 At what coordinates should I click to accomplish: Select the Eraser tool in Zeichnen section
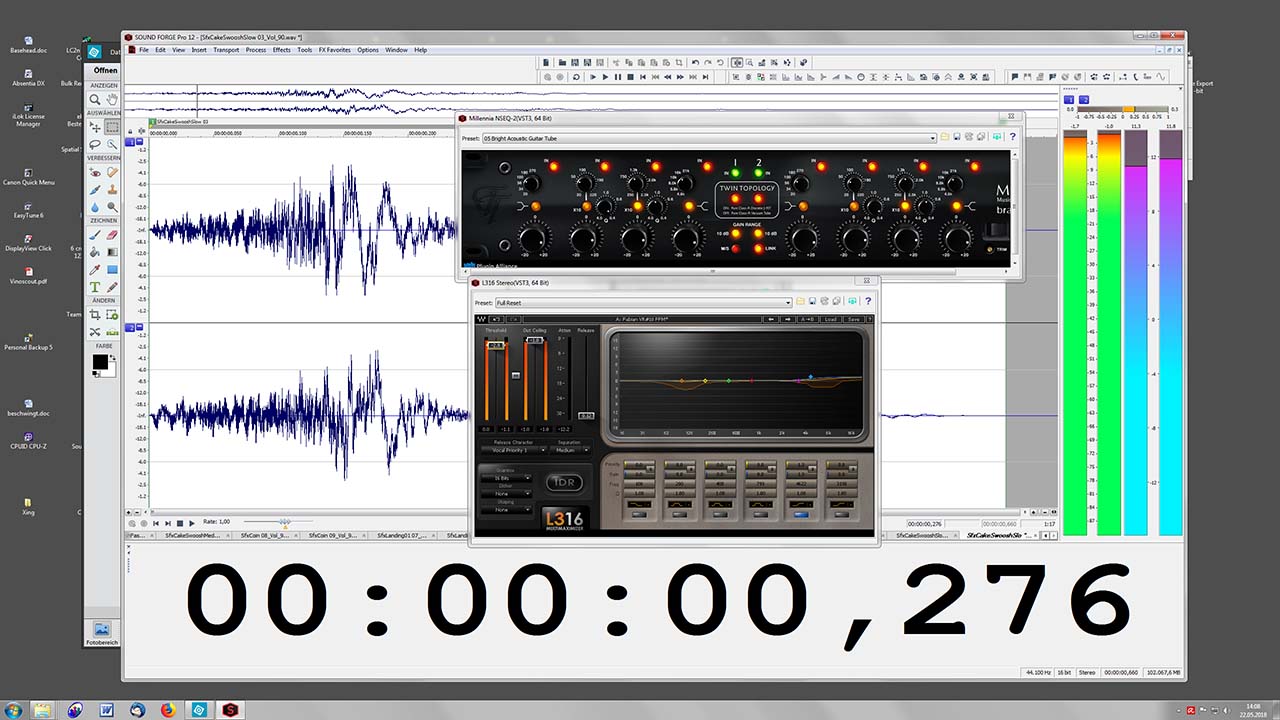(x=112, y=235)
